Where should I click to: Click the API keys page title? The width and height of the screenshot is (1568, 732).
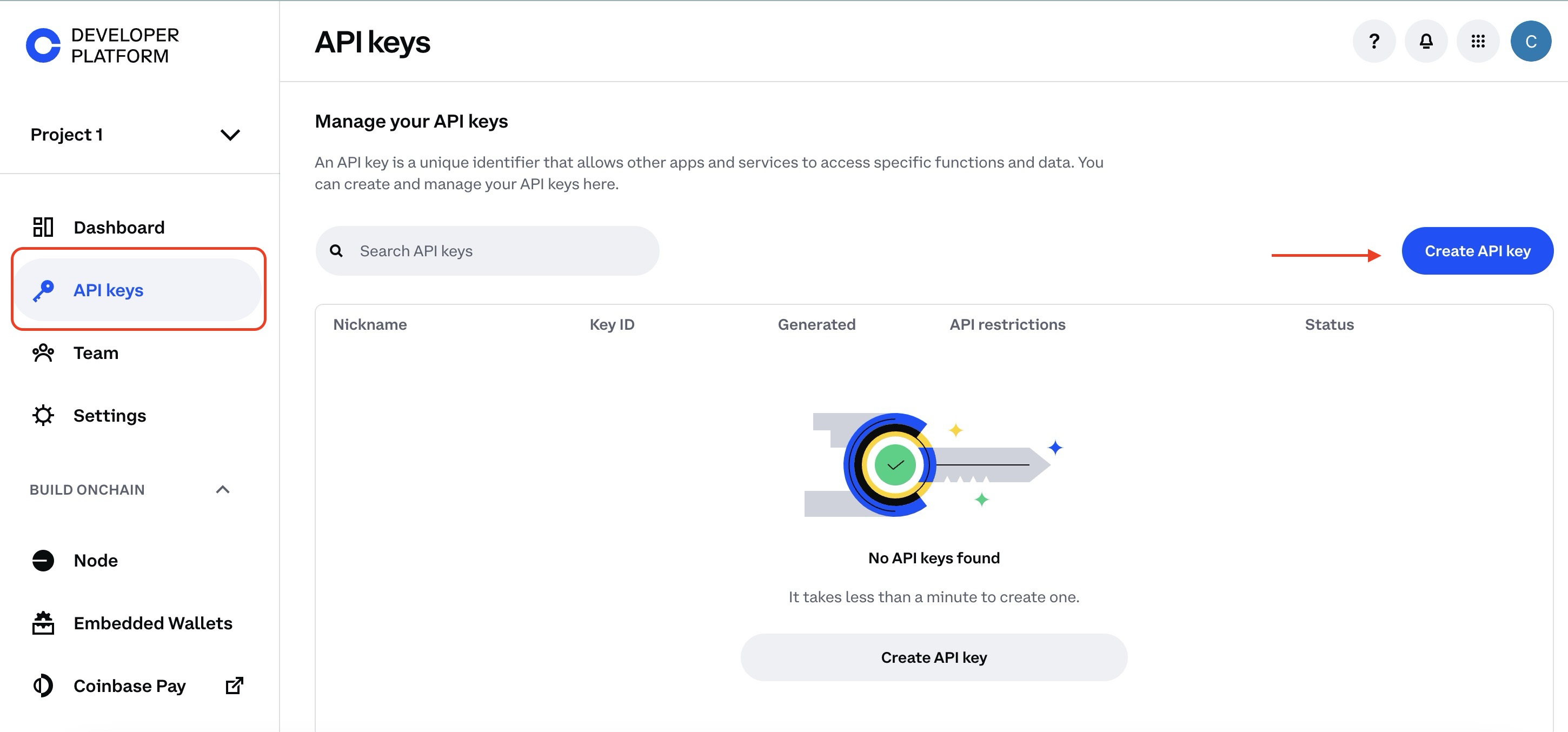click(x=372, y=42)
